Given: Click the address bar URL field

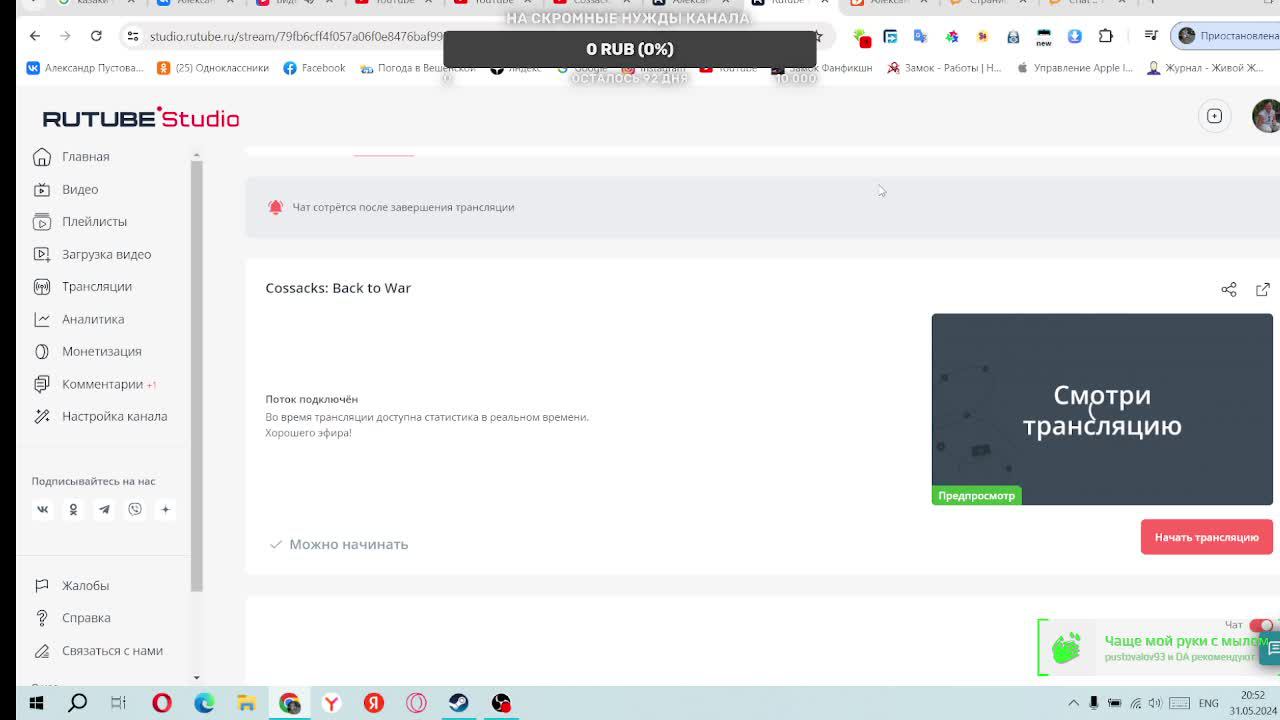Looking at the screenshot, I should click(x=295, y=36).
